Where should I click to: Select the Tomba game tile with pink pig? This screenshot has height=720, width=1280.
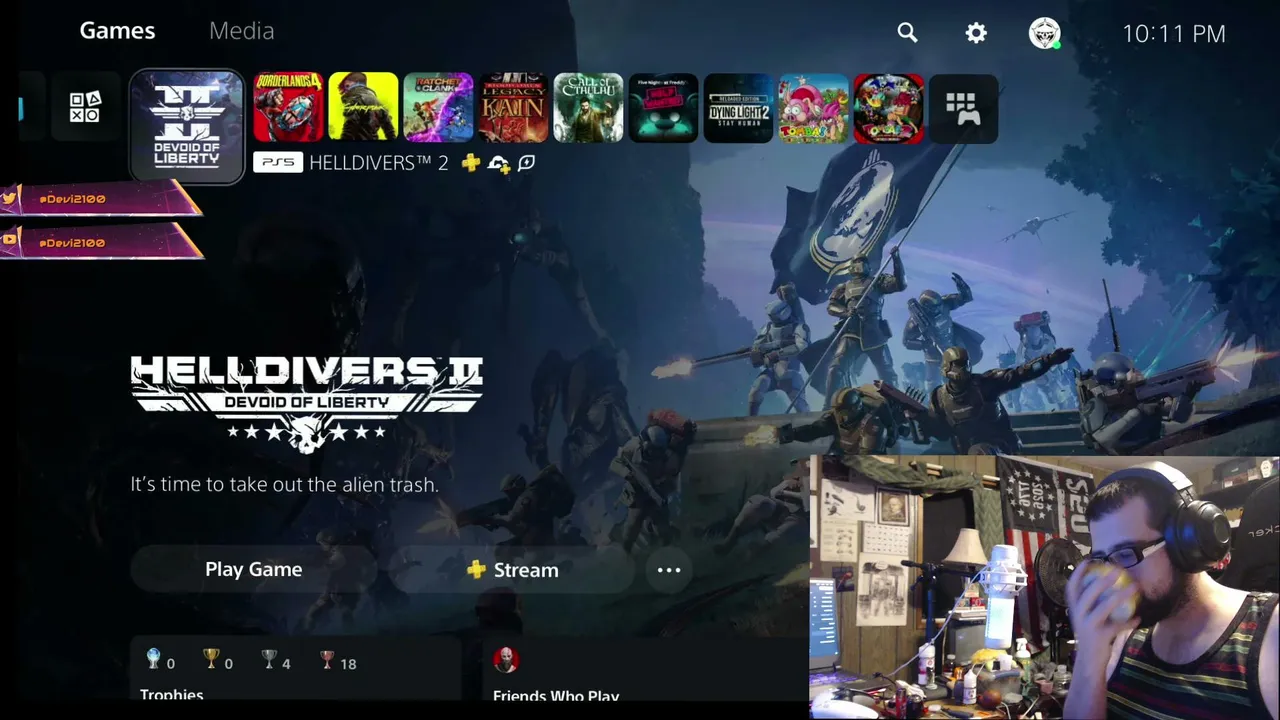point(813,107)
